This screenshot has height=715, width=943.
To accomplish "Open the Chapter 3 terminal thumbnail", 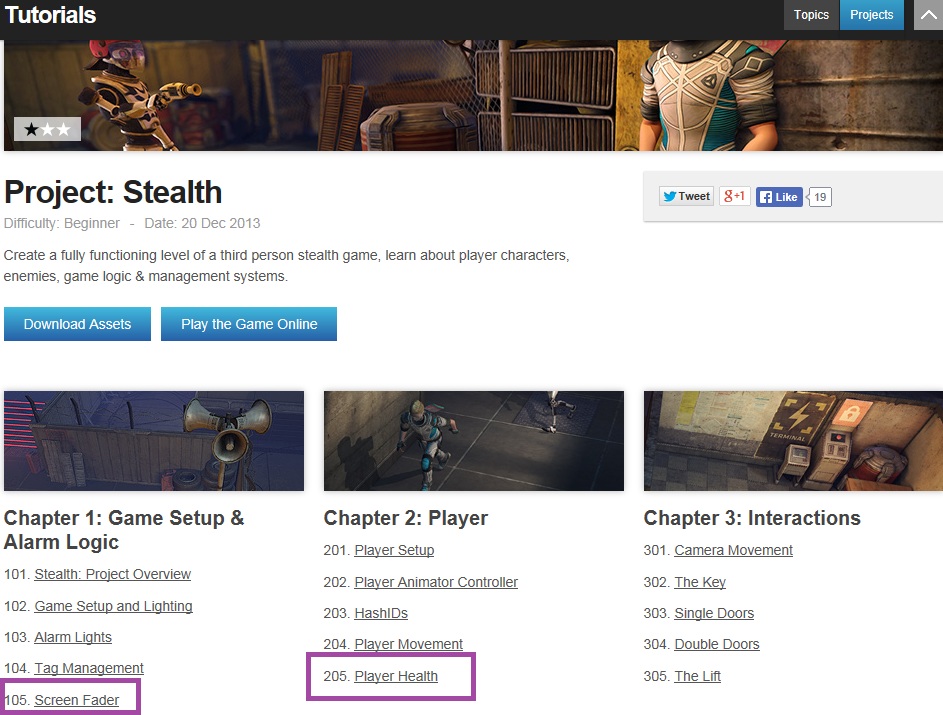I will coord(793,441).
